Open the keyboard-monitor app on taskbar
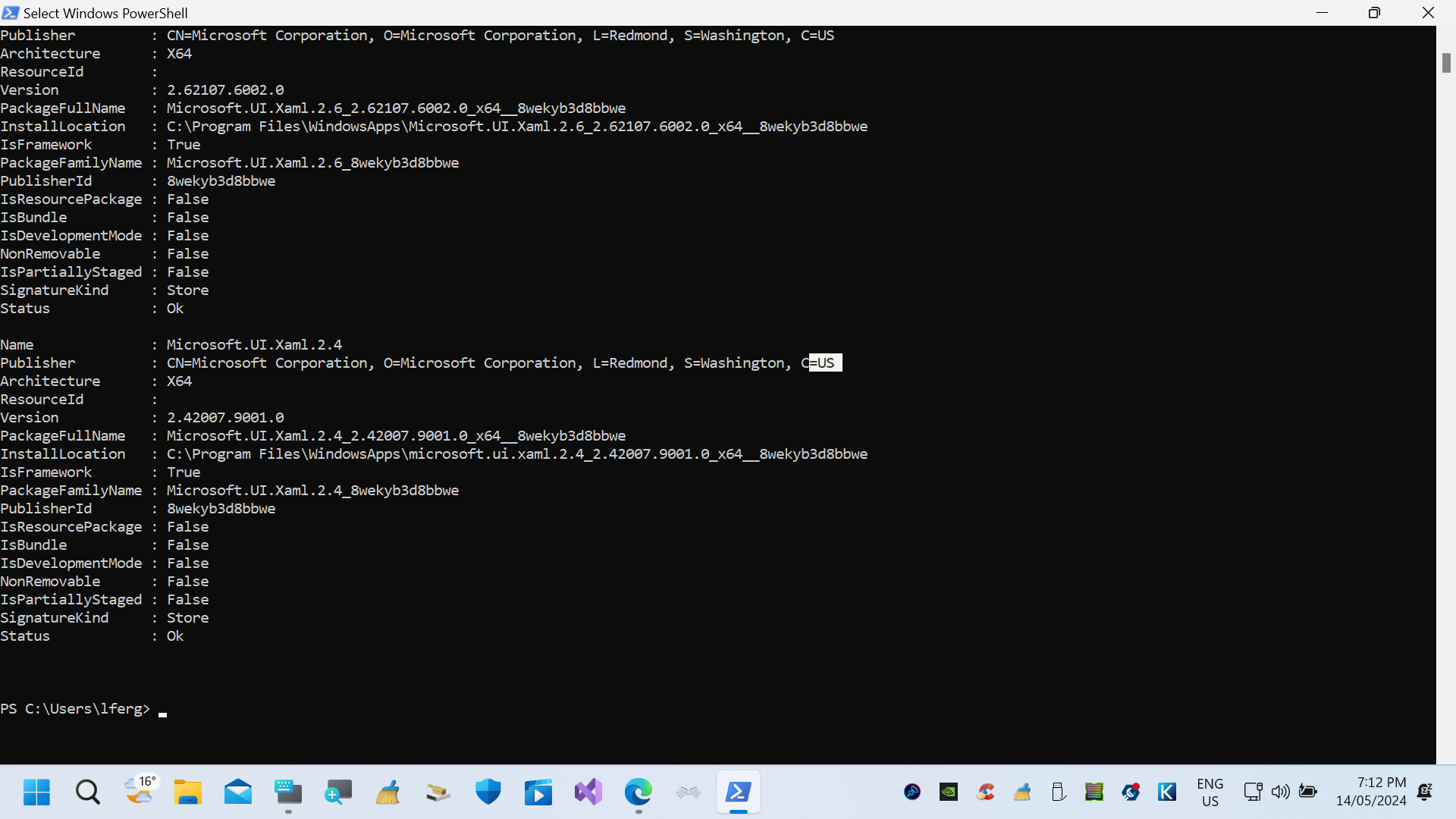 click(x=288, y=792)
